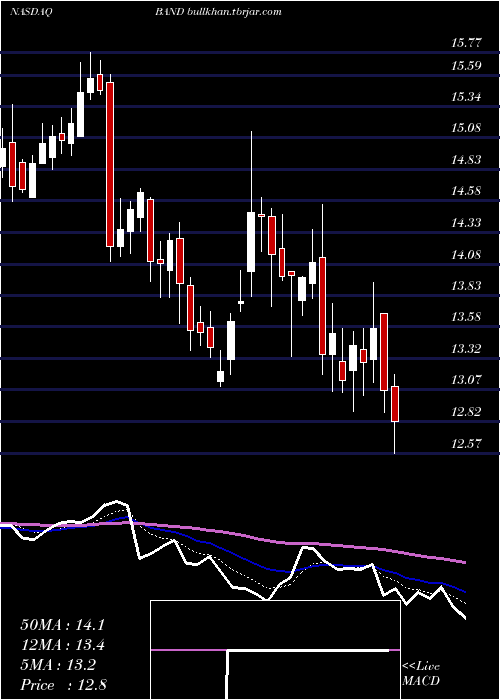Click the 12.57 price label
The image size is (500, 700).
coord(467,444)
